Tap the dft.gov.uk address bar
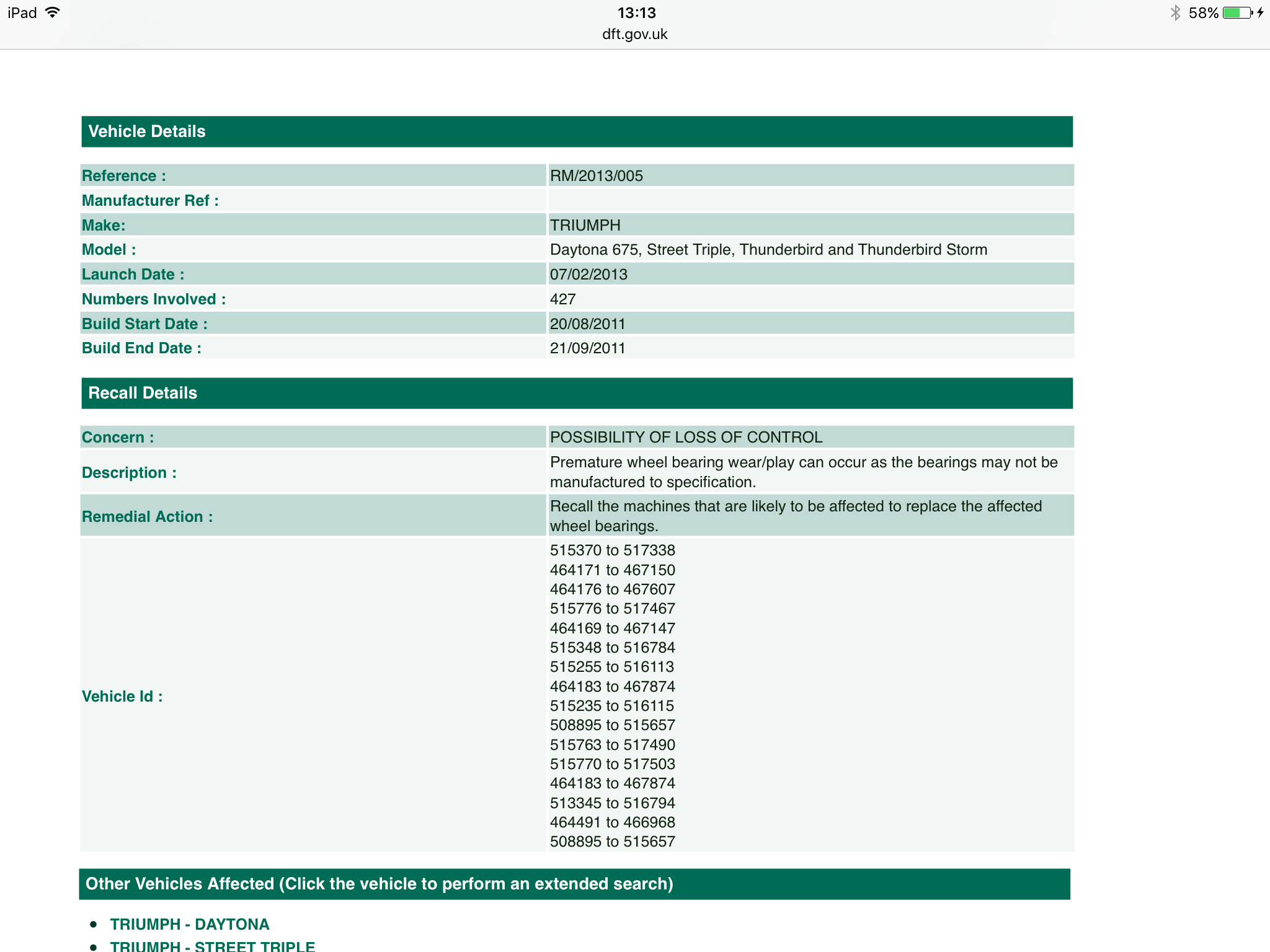Viewport: 1270px width, 952px height. coord(634,34)
